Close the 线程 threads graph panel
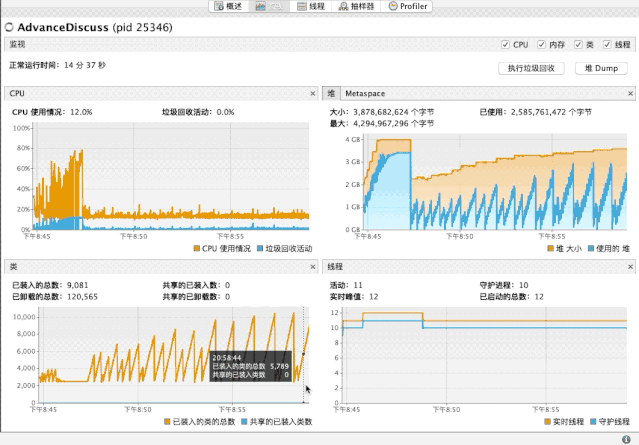This screenshot has height=445, width=639. [630, 267]
